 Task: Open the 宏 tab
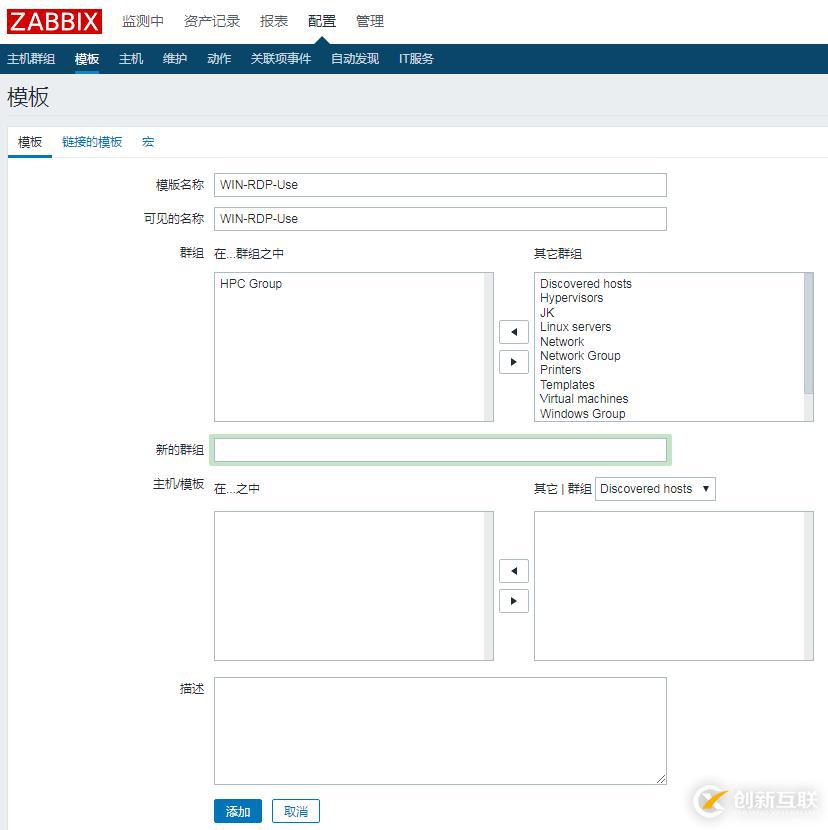147,142
